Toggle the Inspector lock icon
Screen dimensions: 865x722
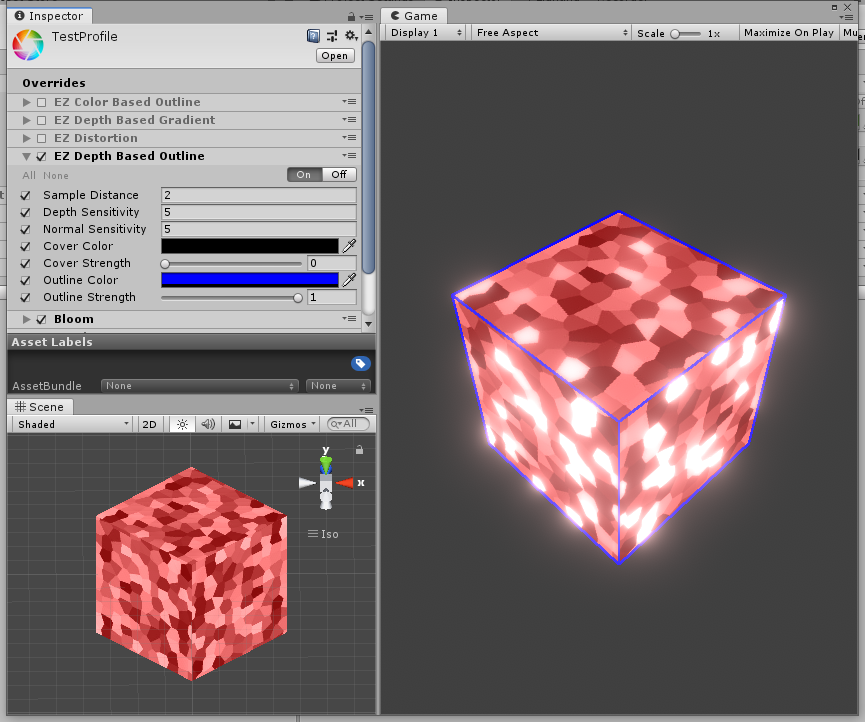coord(351,17)
